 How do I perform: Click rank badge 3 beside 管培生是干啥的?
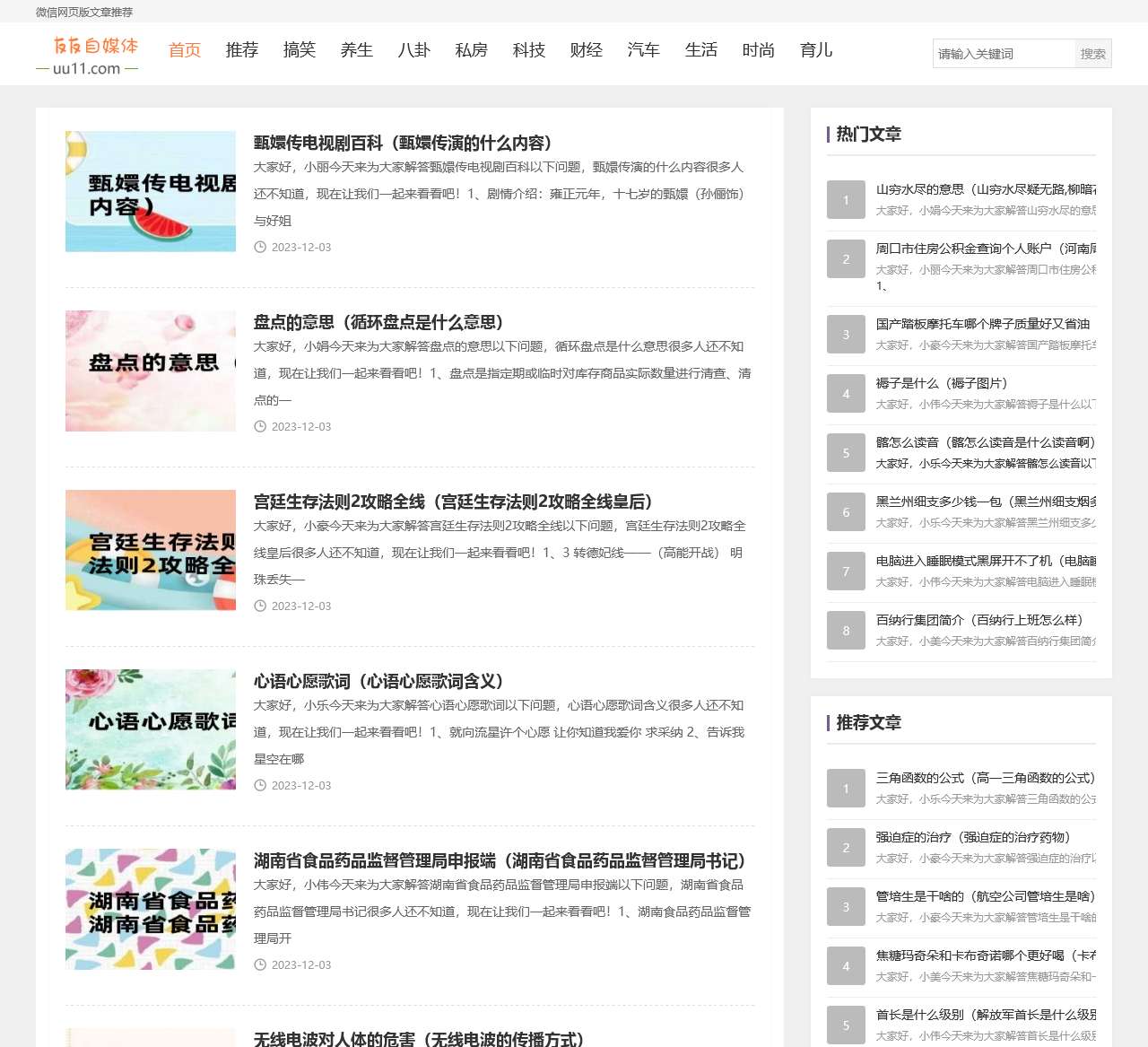846,907
